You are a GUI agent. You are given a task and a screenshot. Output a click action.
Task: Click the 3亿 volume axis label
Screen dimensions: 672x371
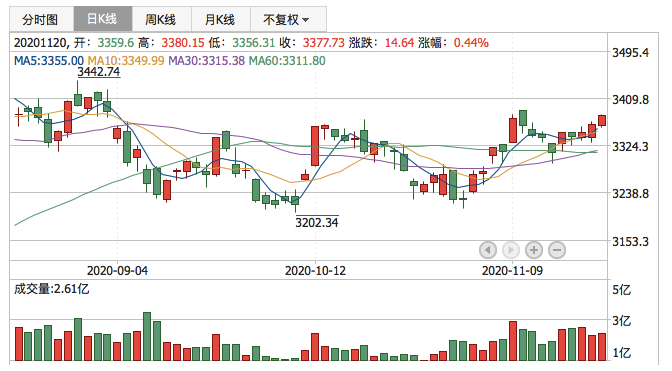621,321
